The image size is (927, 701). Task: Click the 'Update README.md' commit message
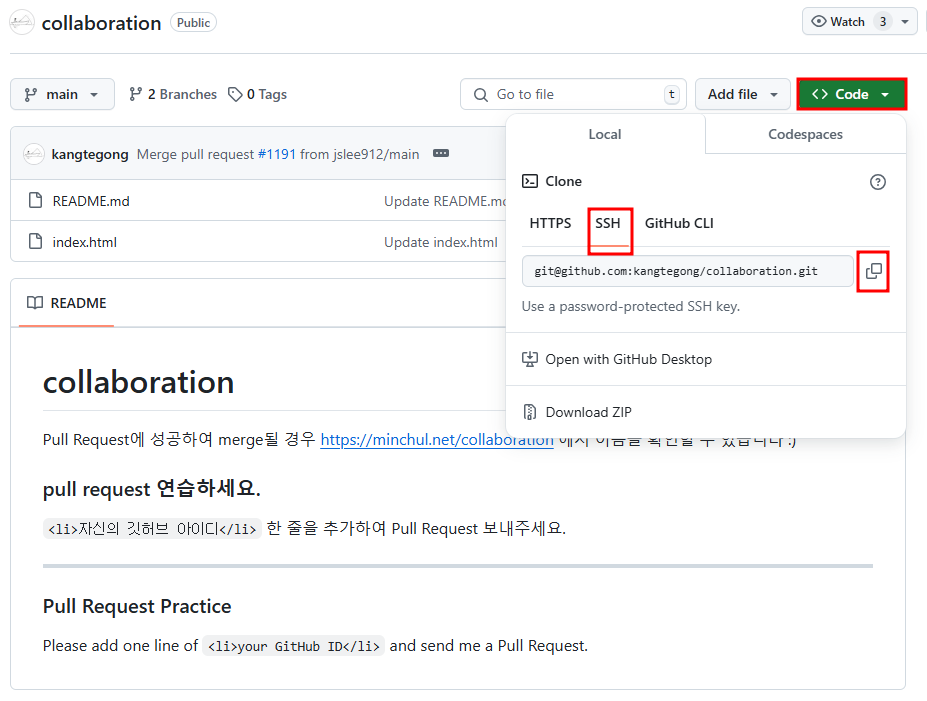[445, 201]
